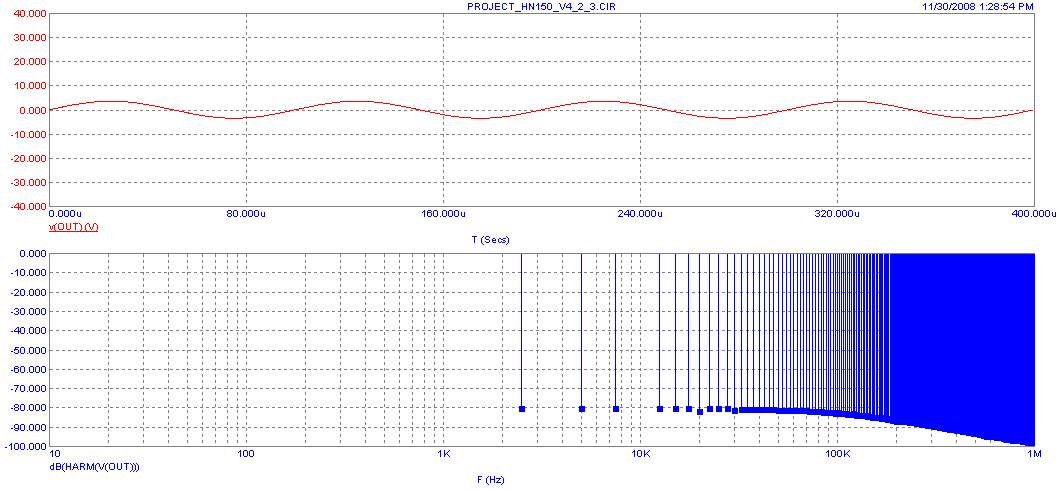The height and width of the screenshot is (490, 1061).
Task: Click -30.000 on the blue dB axis
Action: click(28, 311)
